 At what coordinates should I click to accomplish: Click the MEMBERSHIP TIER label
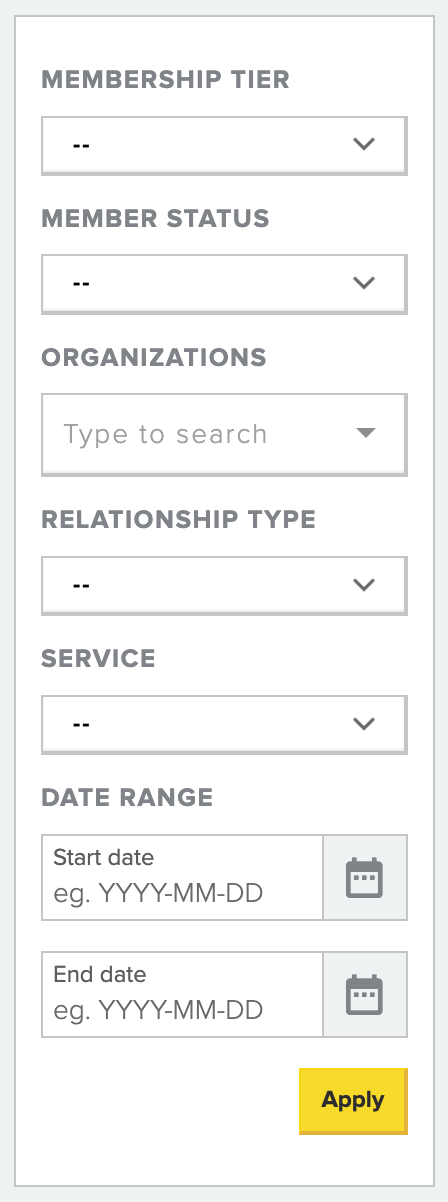point(166,80)
